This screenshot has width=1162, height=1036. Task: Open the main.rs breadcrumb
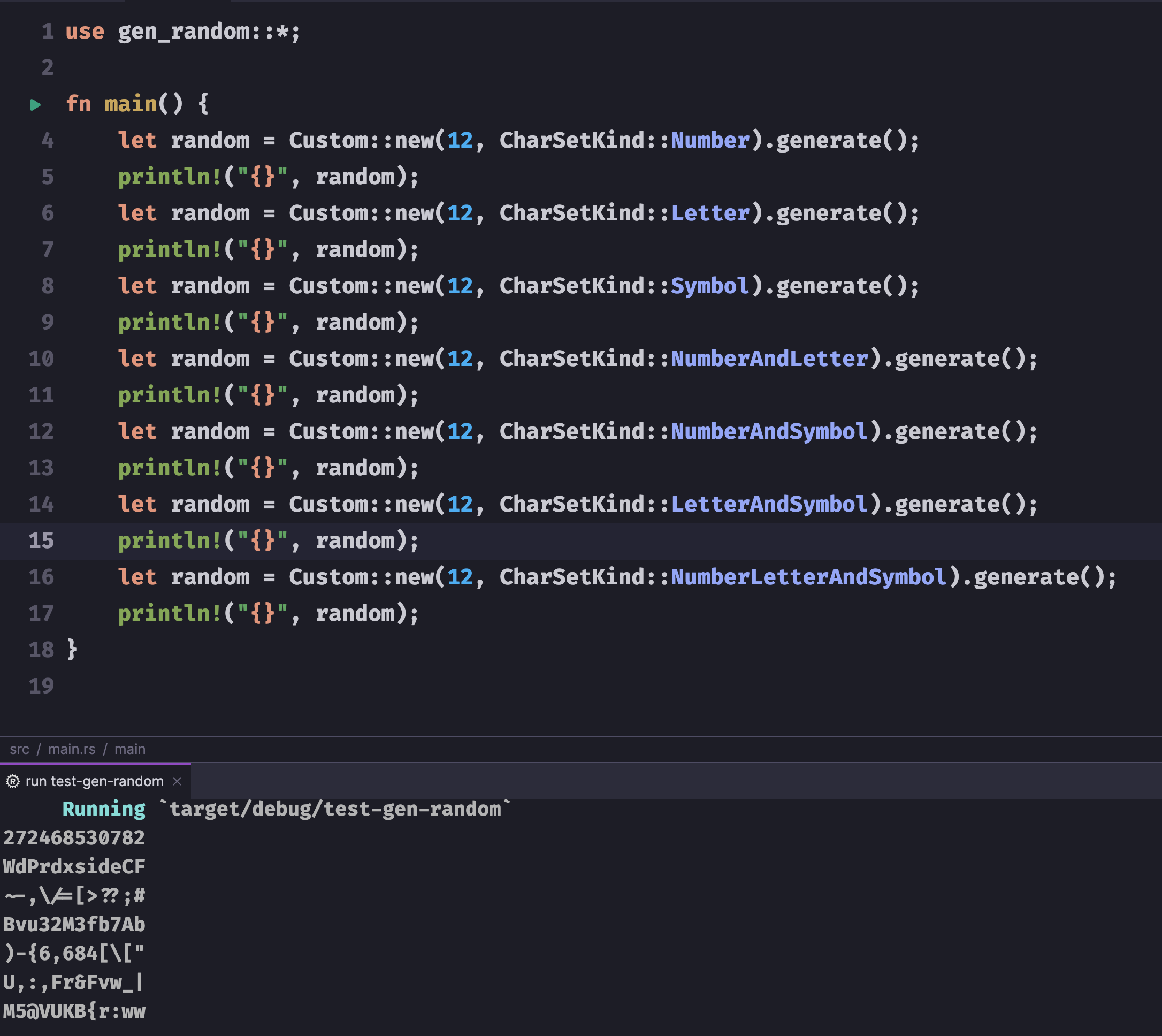(x=72, y=749)
